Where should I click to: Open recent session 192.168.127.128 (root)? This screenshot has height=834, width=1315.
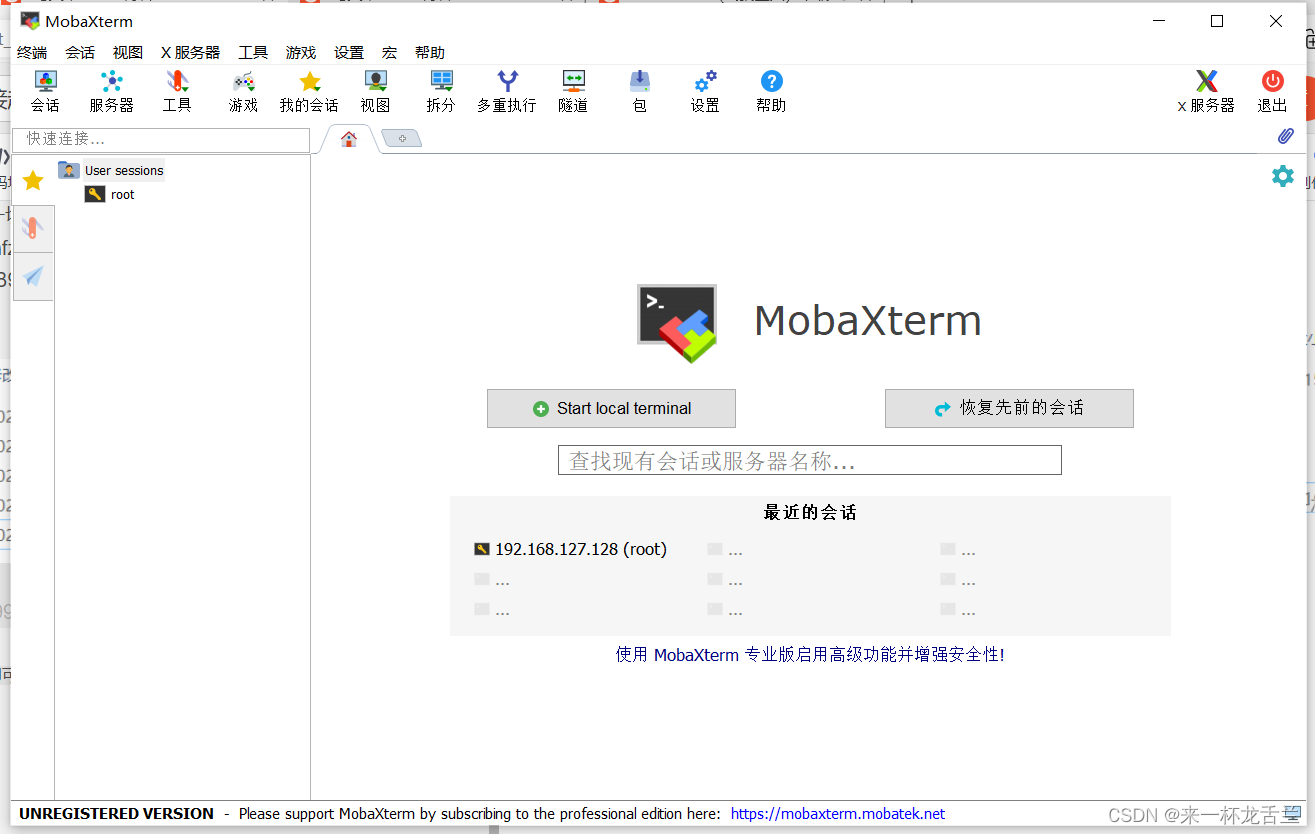[570, 549]
